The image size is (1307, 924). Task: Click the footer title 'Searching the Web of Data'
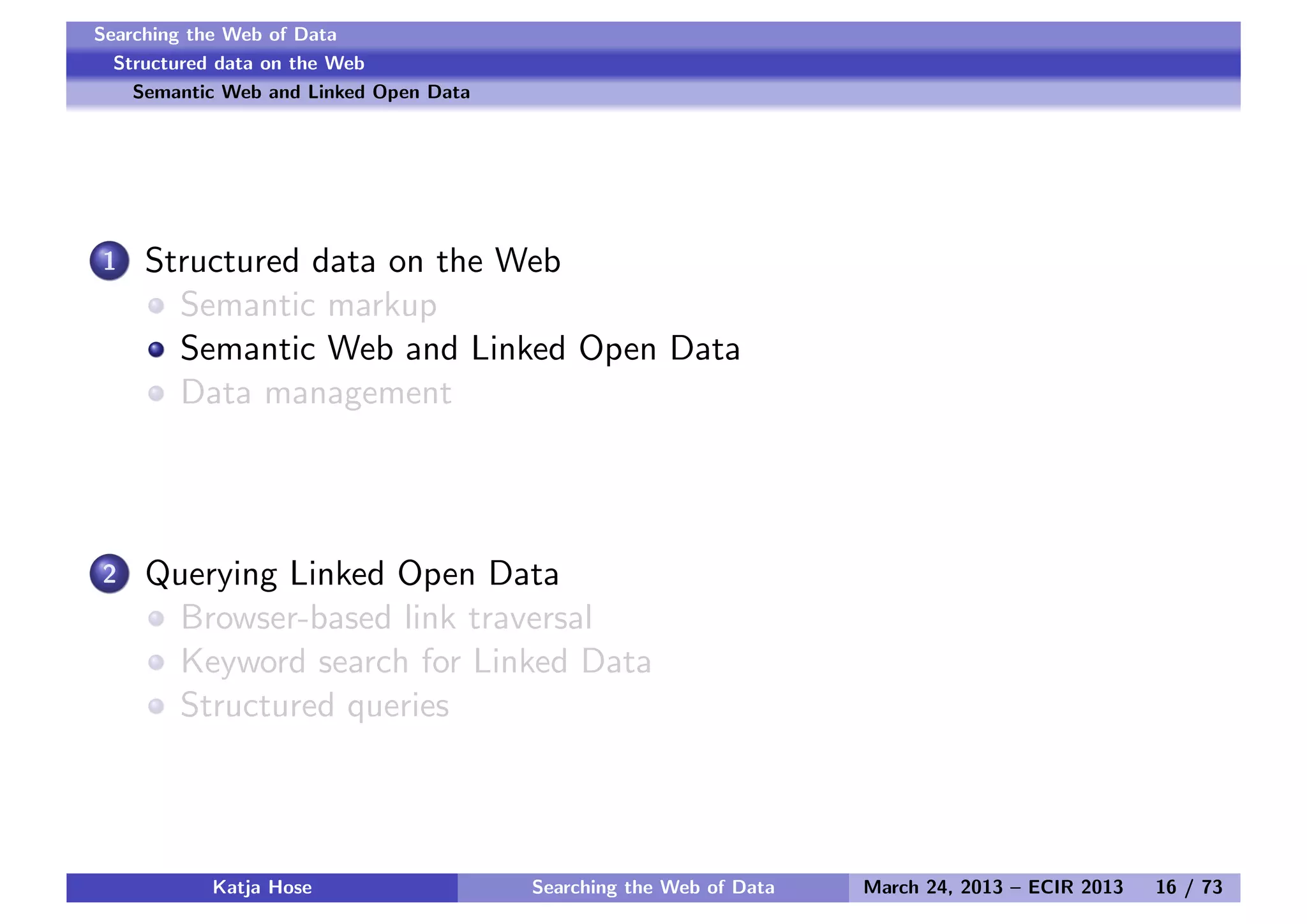653,888
